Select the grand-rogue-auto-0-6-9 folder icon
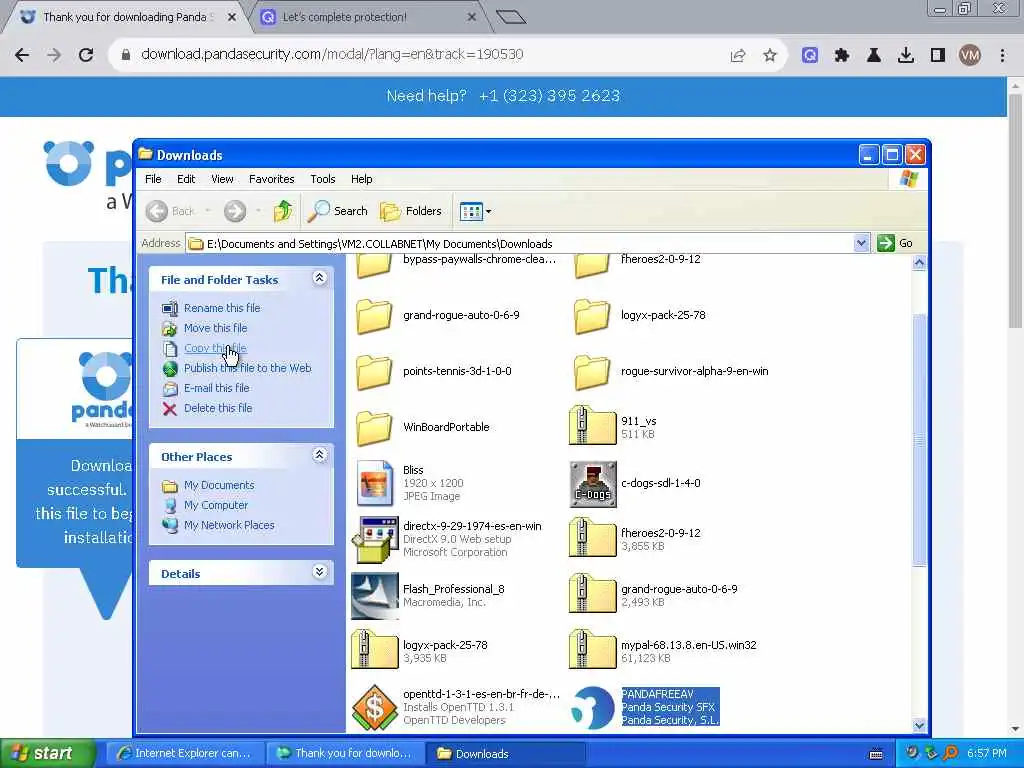1024x768 pixels. tap(374, 316)
